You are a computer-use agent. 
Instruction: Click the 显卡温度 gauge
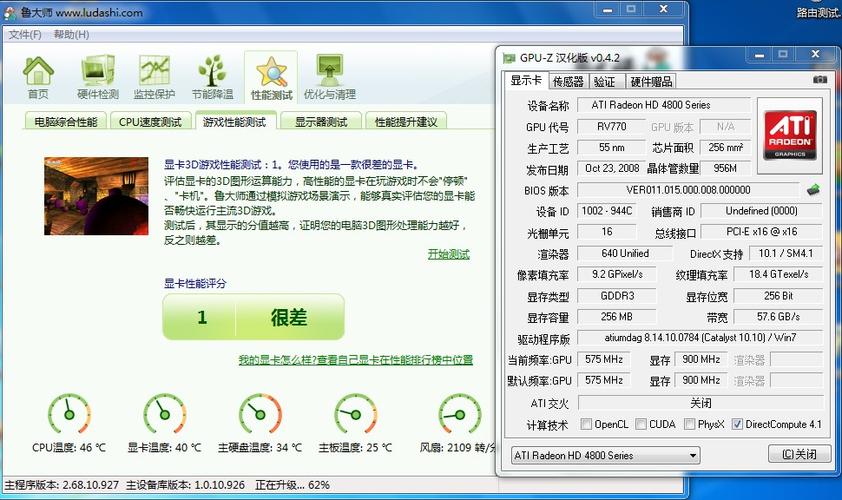164,414
